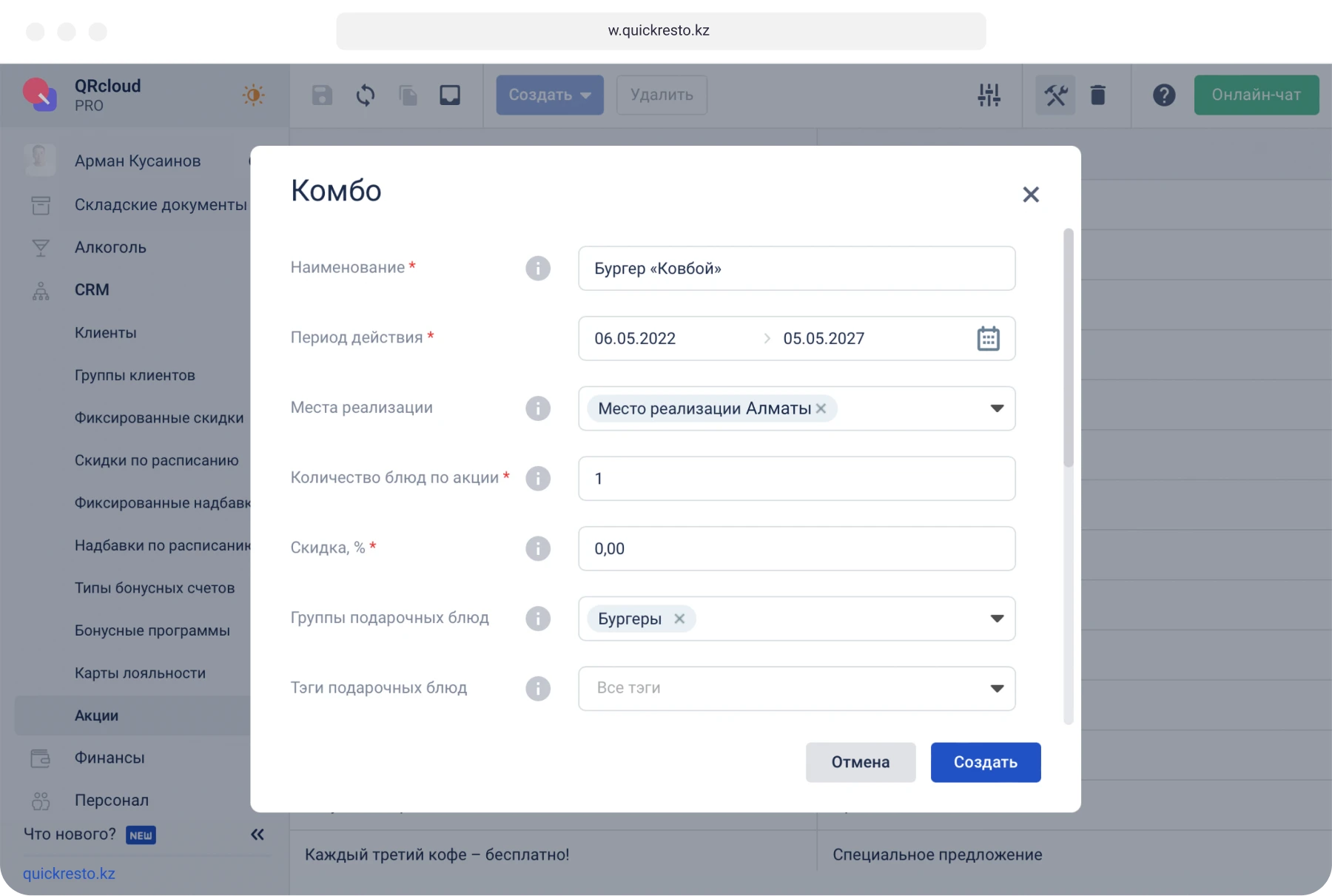
Task: Click the trash bin icon in the toolbar
Action: point(1098,95)
